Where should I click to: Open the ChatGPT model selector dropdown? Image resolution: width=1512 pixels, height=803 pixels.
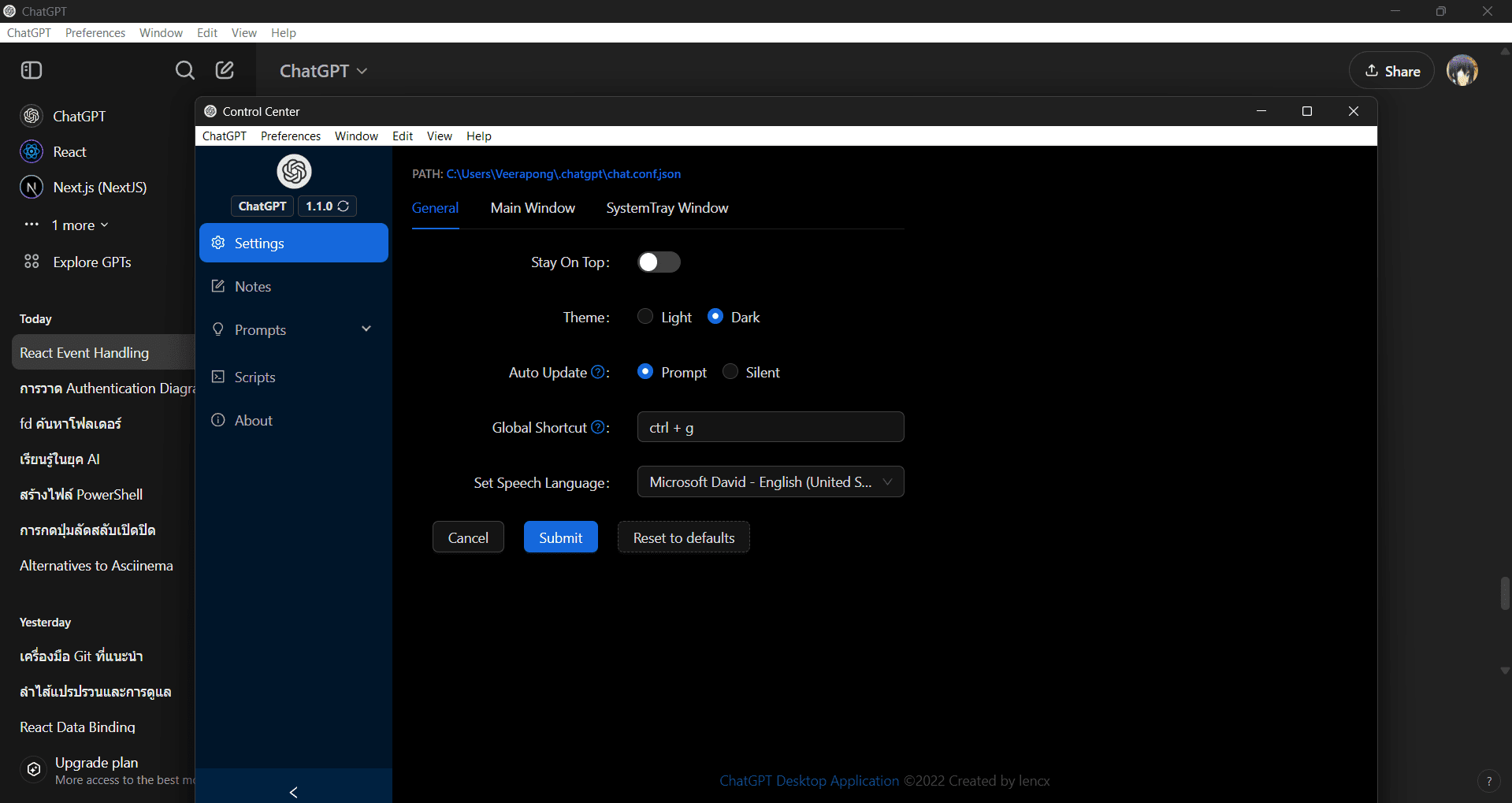(323, 70)
